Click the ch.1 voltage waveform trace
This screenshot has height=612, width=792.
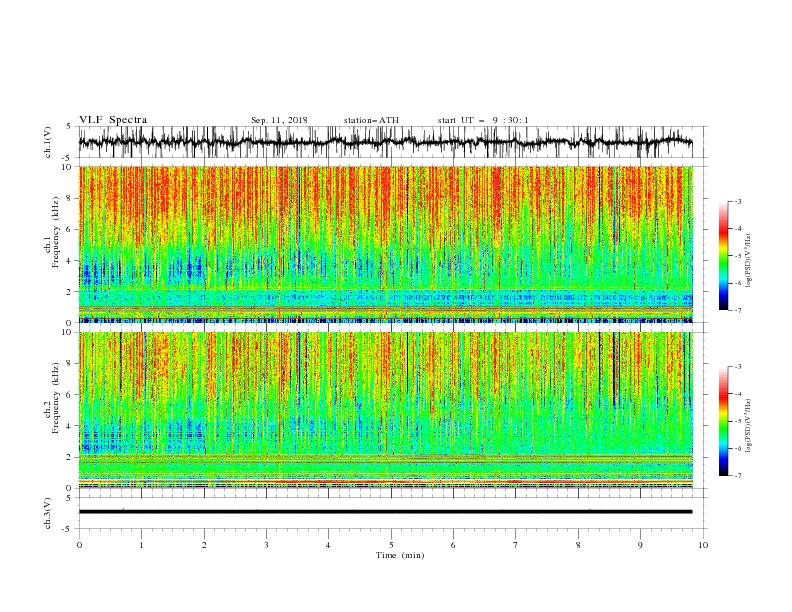click(385, 142)
